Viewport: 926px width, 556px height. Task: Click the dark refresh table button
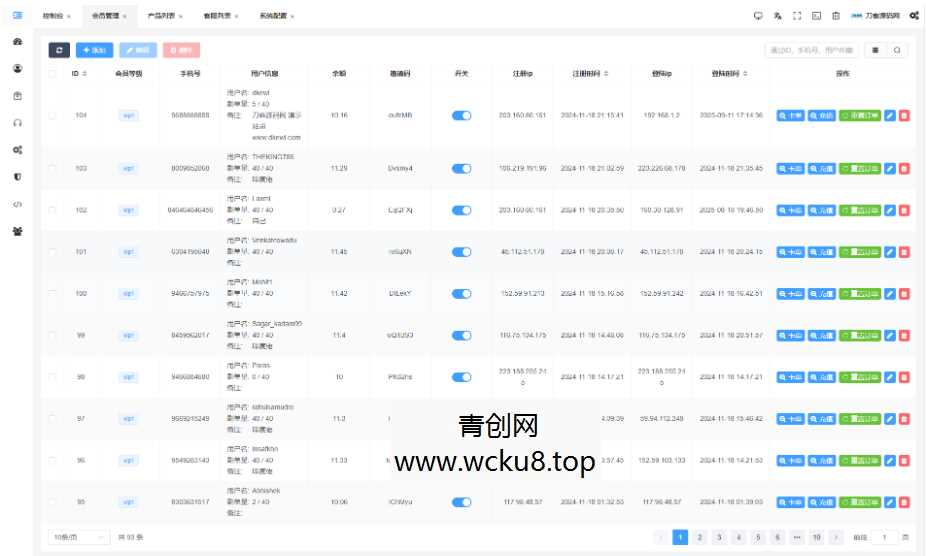pyautogui.click(x=59, y=50)
